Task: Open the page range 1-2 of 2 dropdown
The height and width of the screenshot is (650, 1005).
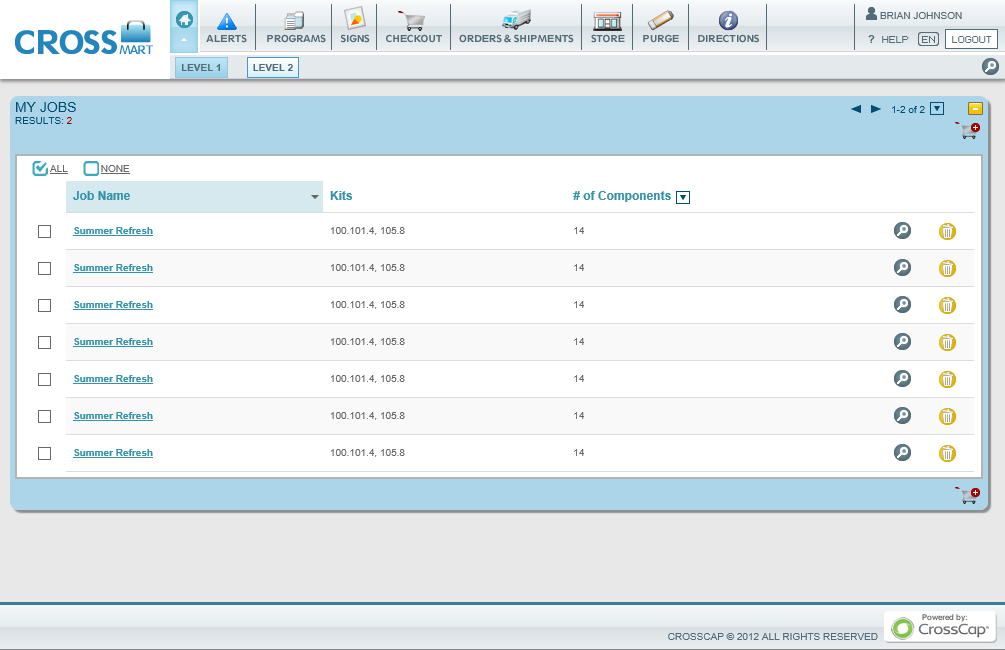Action: (937, 109)
